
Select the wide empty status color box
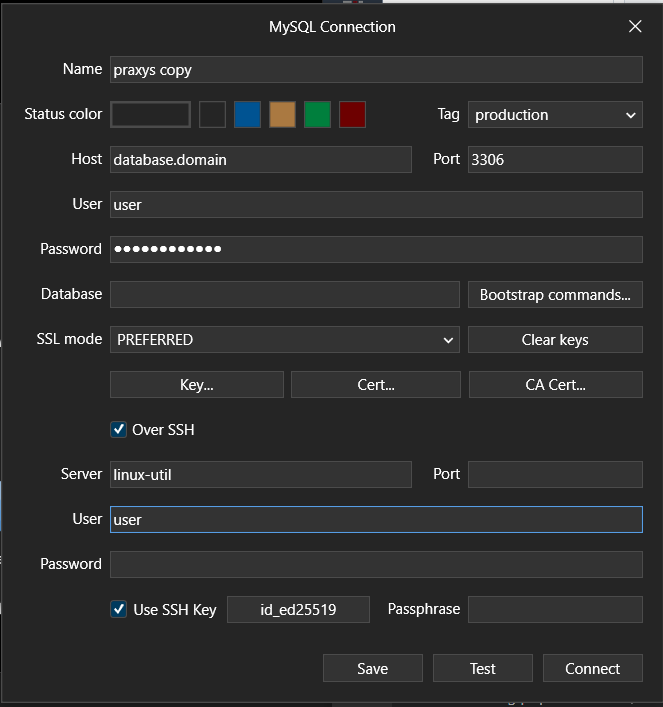[150, 115]
